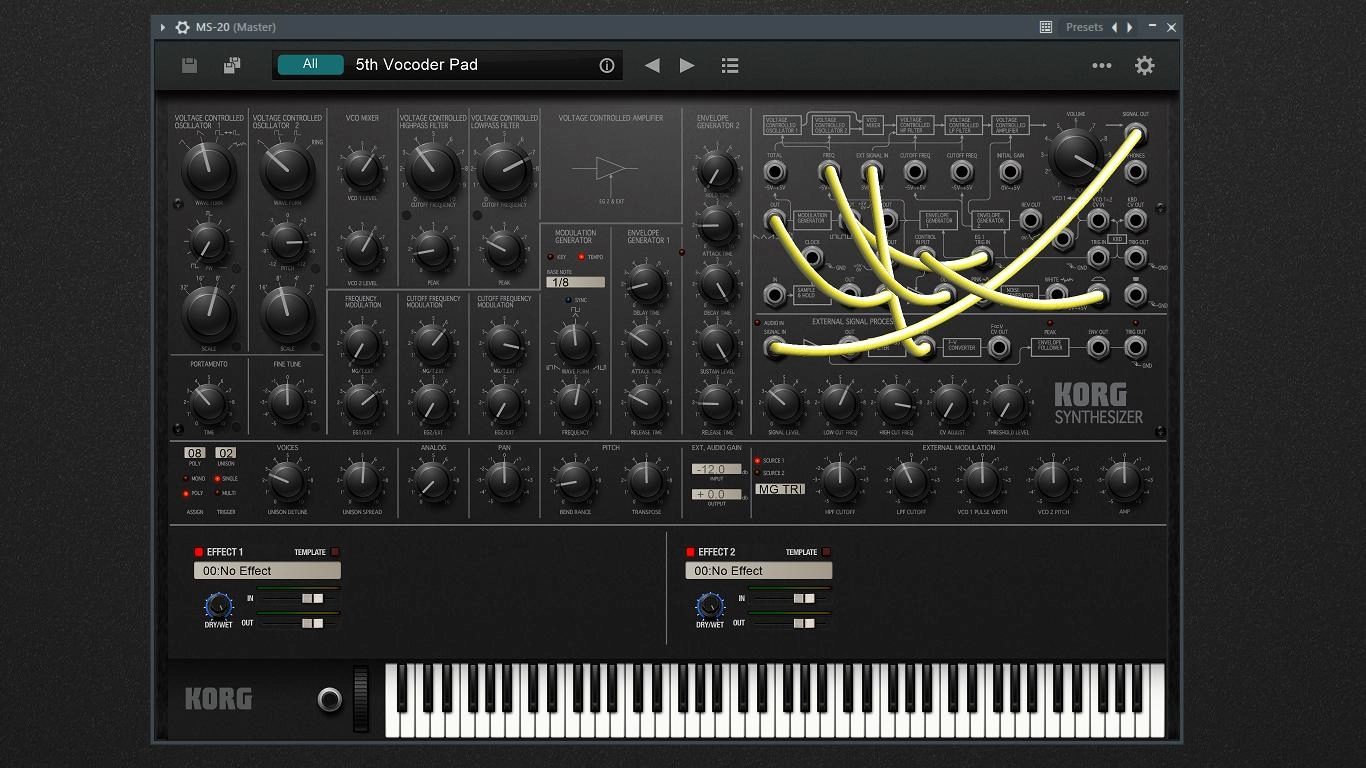Toggle the Effect 1 TEMPLATE button
Viewport: 1366px width, 768px height.
[x=335, y=552]
